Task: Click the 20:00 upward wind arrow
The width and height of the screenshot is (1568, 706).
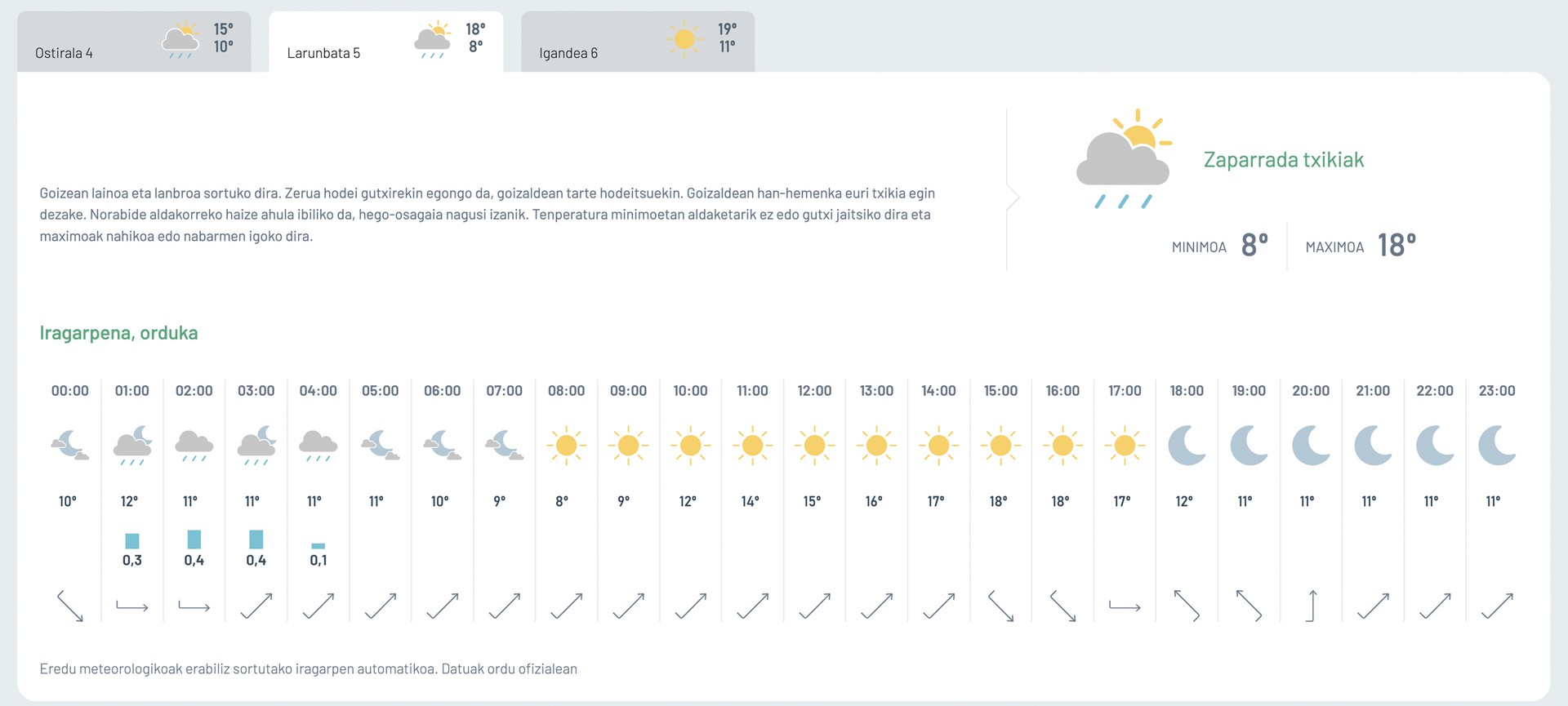Action: pyautogui.click(x=1312, y=606)
